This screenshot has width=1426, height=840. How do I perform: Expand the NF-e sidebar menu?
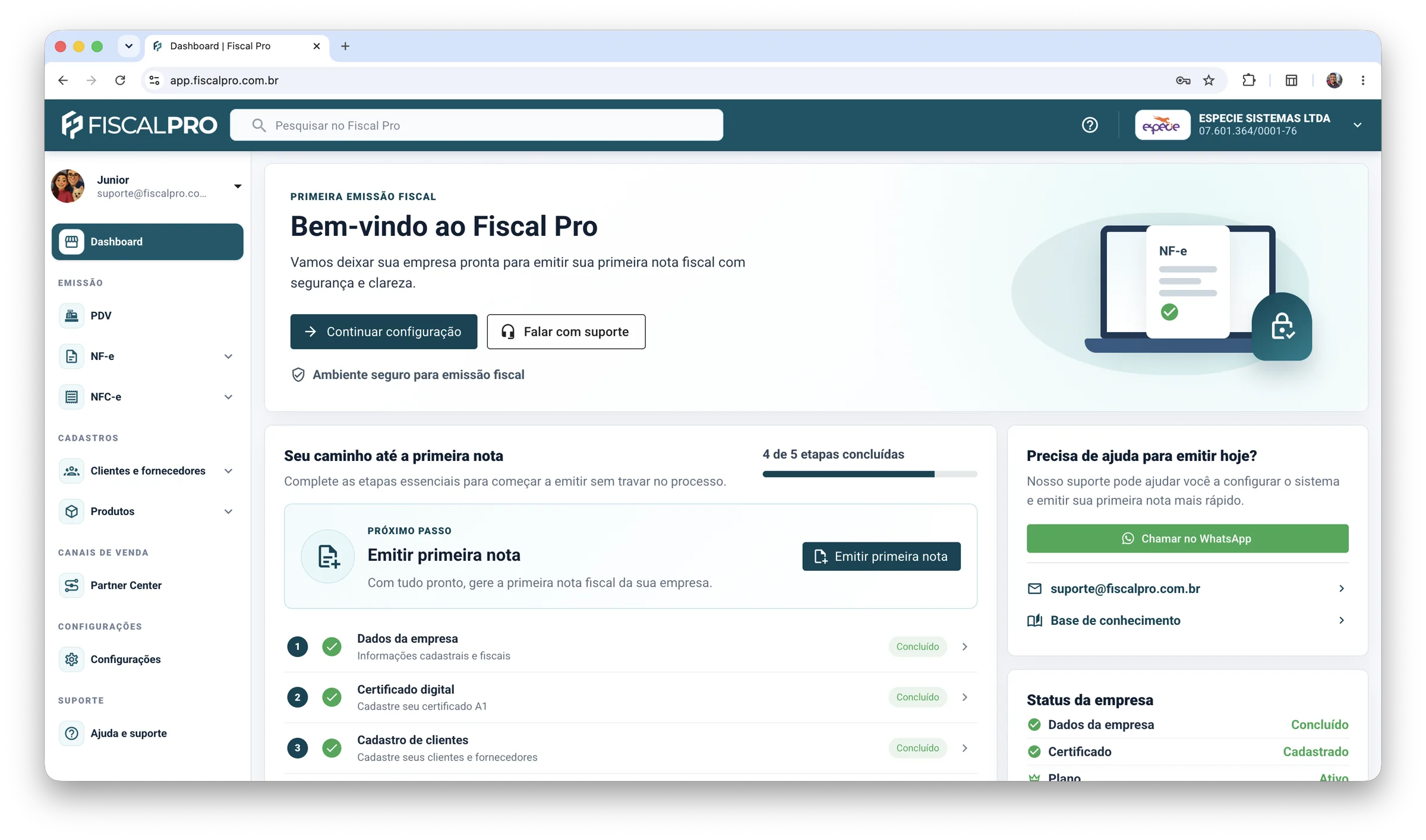click(x=228, y=356)
